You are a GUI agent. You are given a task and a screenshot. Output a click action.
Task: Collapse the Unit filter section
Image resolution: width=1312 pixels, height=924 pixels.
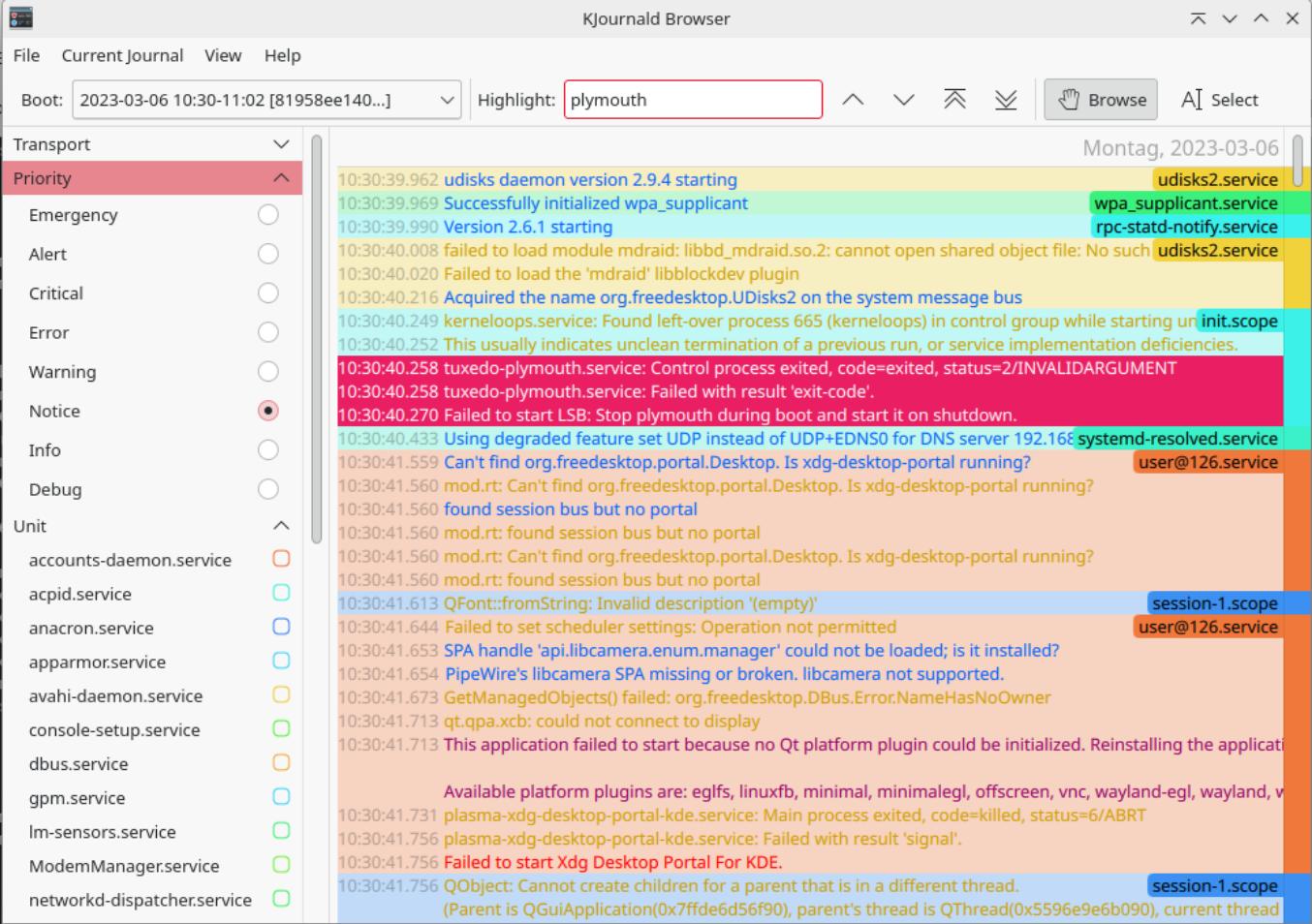[152, 526]
